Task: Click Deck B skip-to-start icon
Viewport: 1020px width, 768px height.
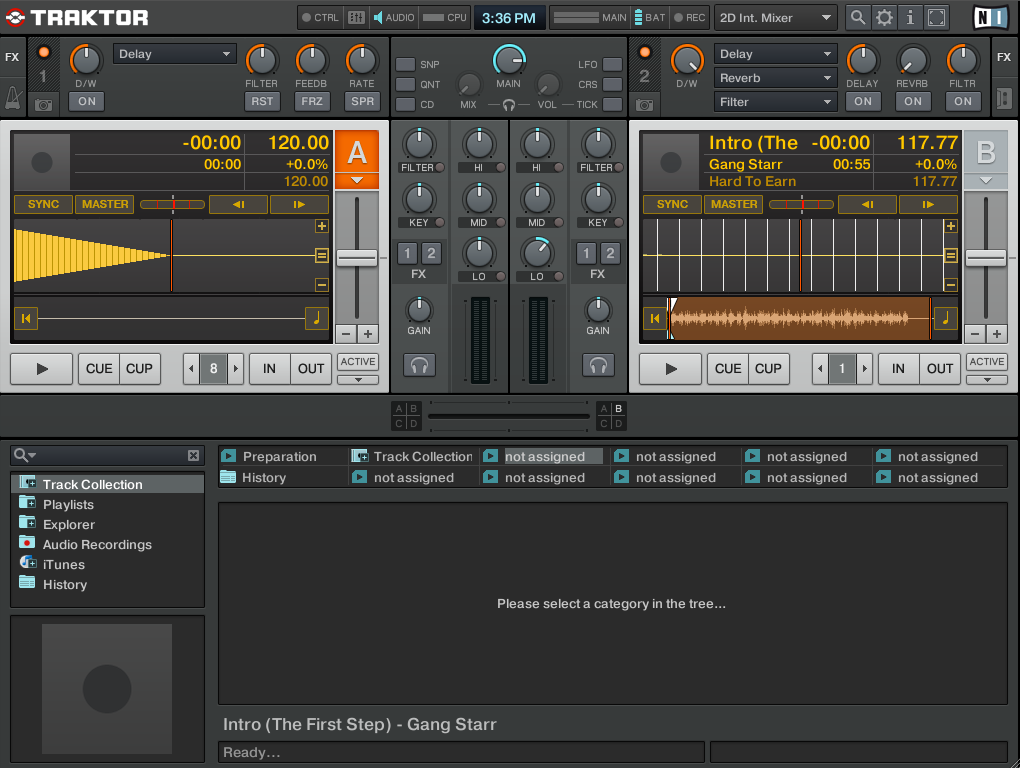Action: (x=654, y=319)
